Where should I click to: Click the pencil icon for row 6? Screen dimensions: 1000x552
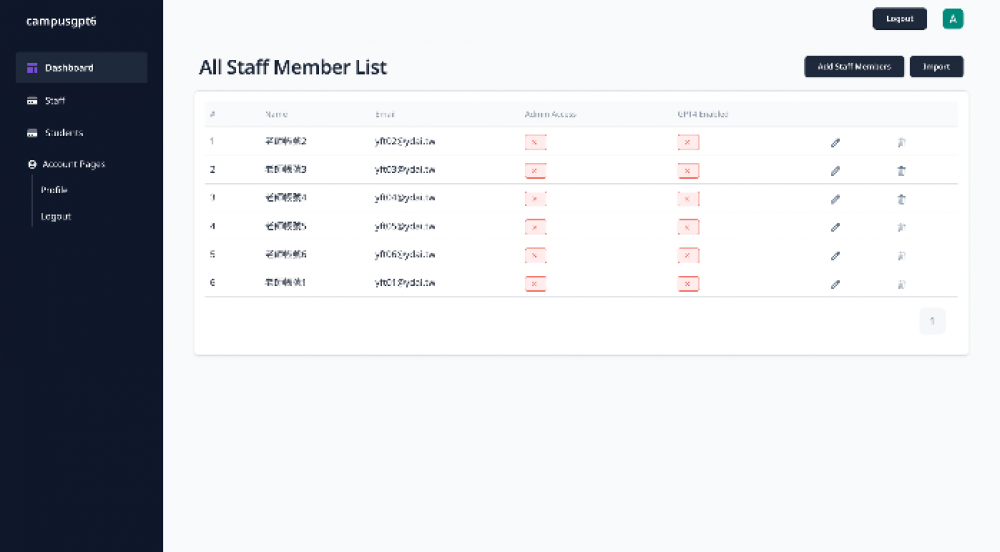click(x=835, y=284)
